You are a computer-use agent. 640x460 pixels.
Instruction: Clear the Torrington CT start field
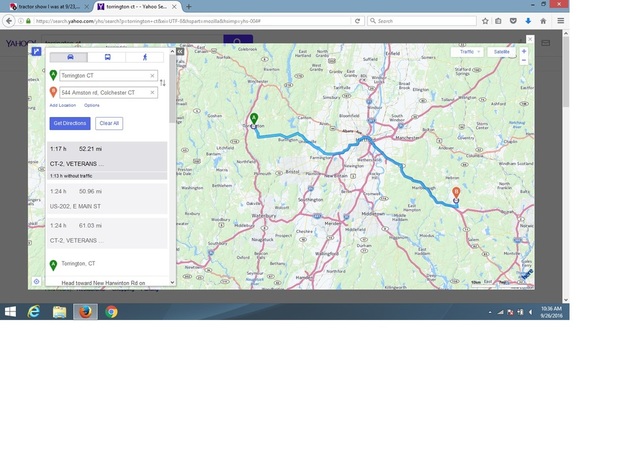coord(152,75)
